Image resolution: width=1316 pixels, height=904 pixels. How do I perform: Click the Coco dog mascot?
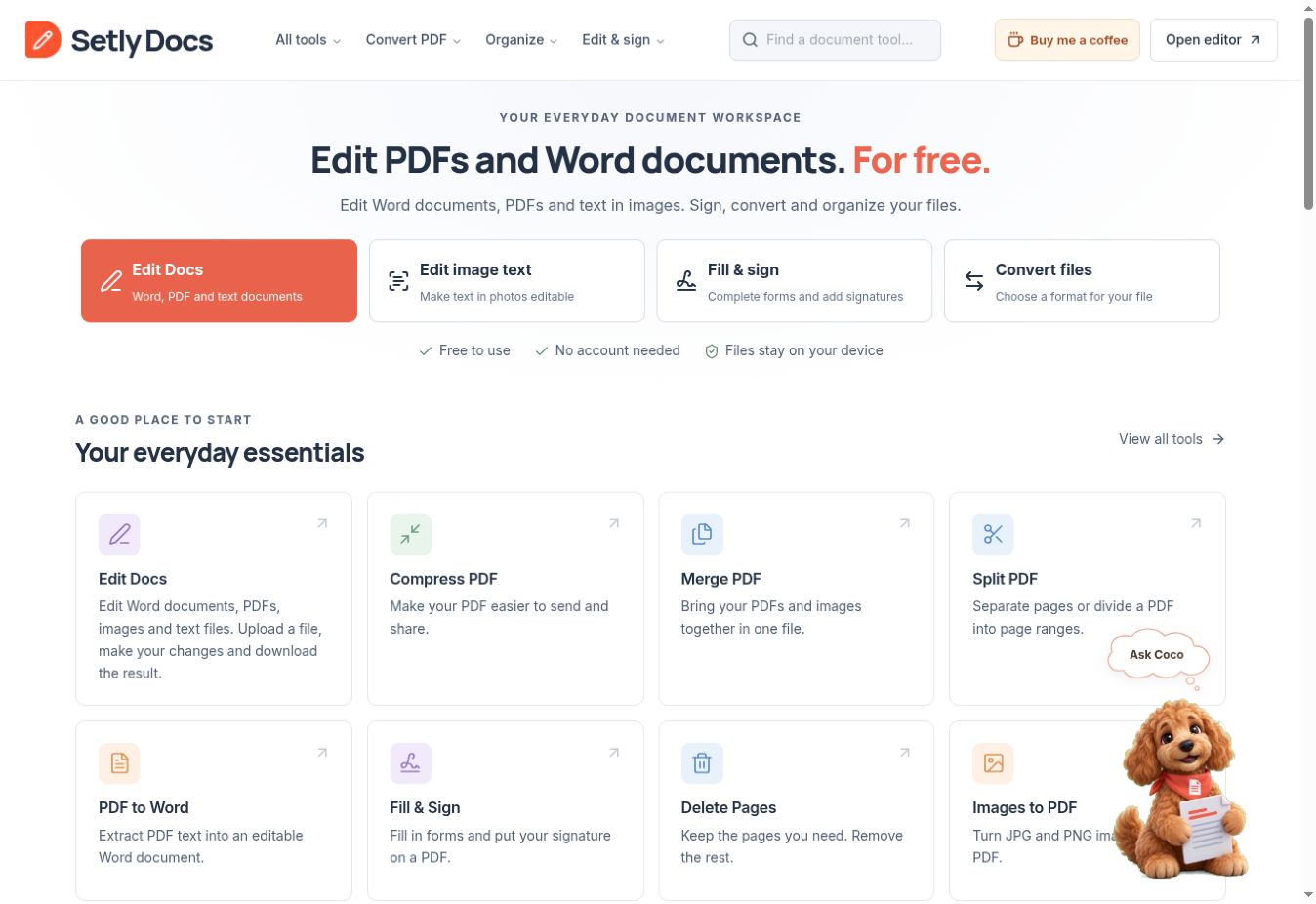tap(1182, 791)
